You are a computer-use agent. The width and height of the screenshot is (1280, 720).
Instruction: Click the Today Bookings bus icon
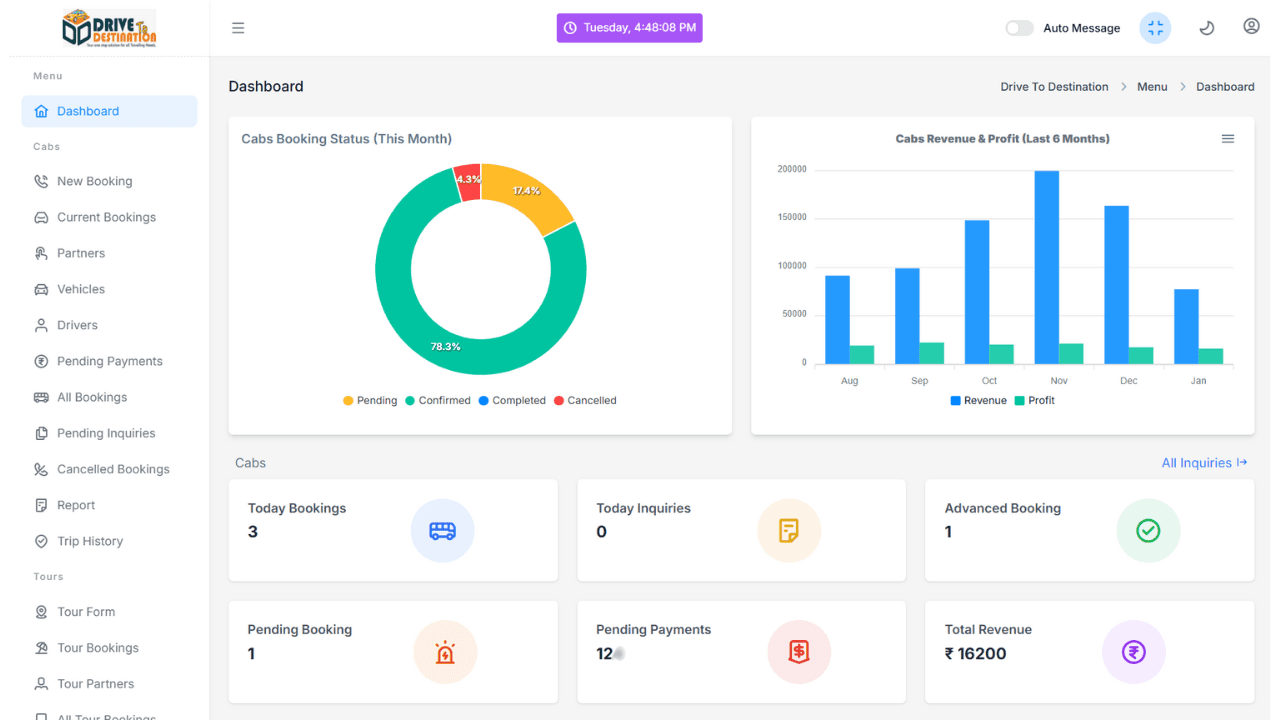coord(442,531)
